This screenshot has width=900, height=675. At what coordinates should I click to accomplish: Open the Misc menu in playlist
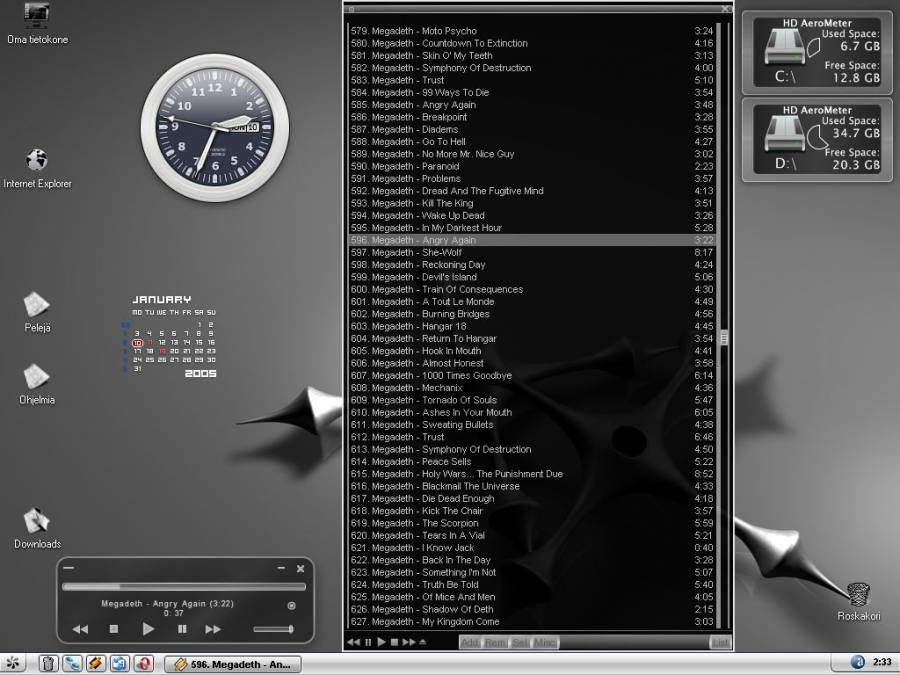[545, 642]
